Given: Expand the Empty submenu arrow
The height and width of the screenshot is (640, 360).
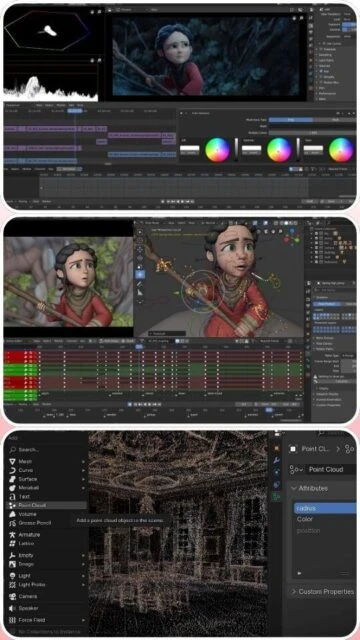Looking at the screenshot, I should (84, 555).
